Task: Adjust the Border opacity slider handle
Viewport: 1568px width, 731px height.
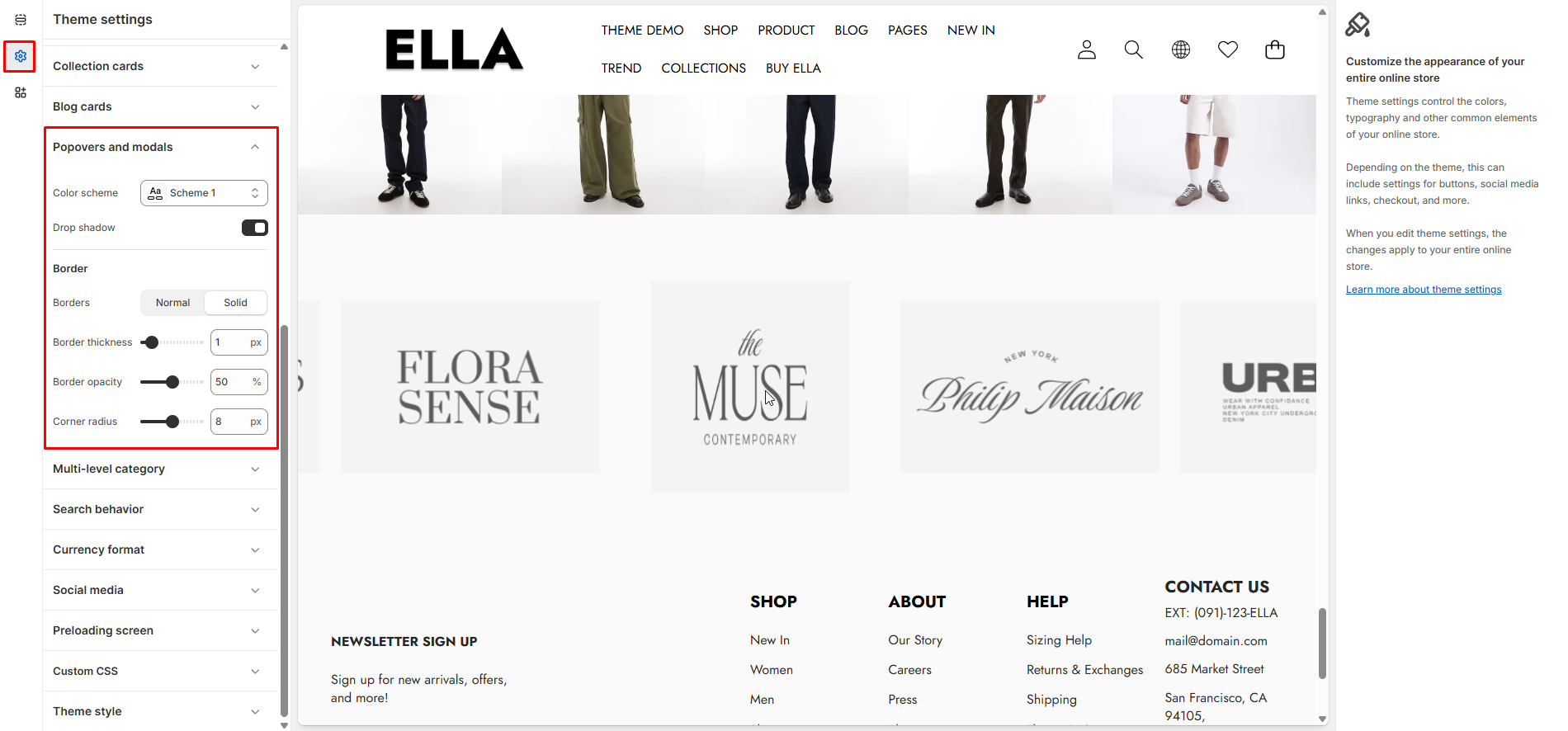Action: click(x=172, y=382)
